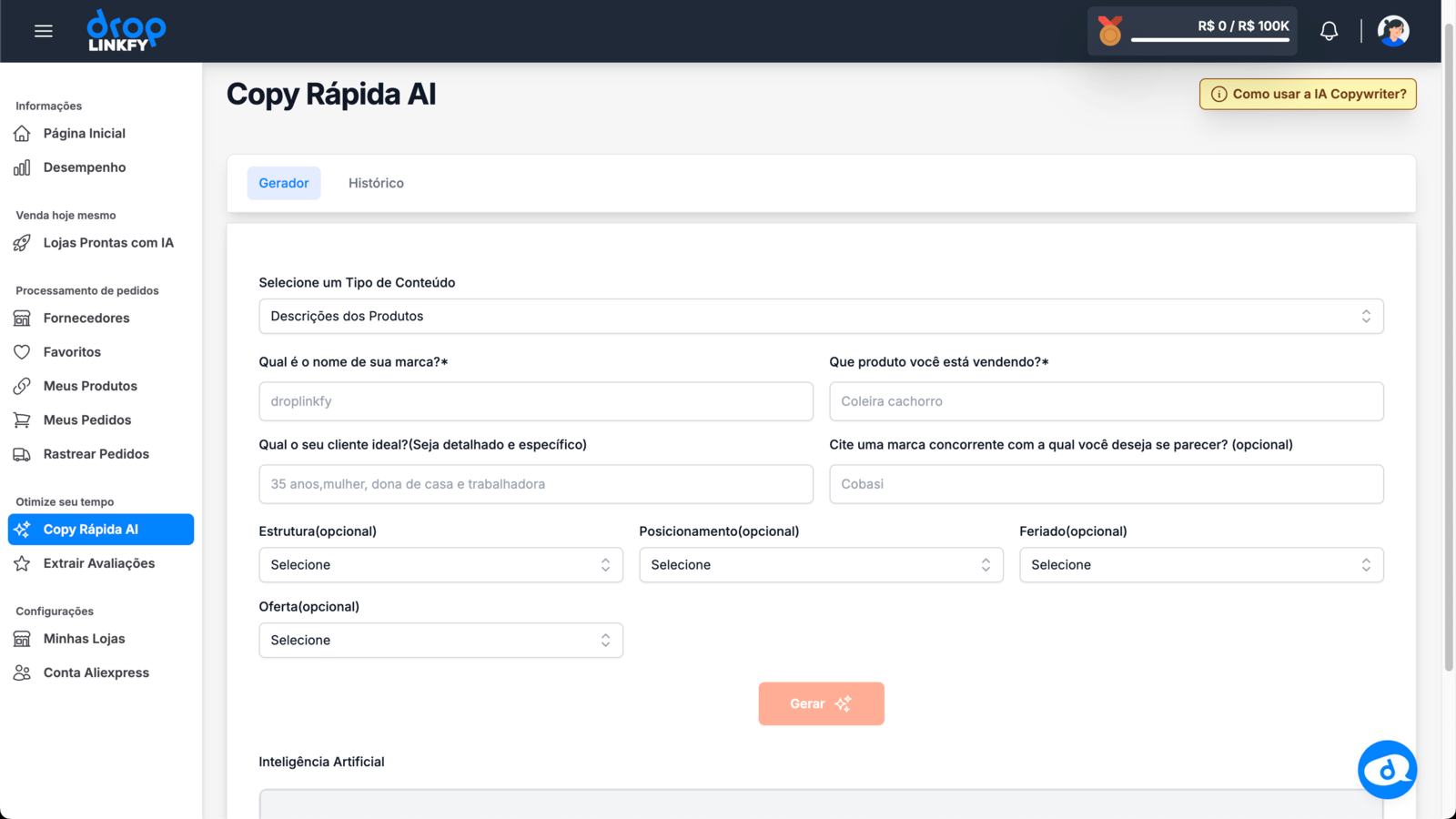The height and width of the screenshot is (819, 1456).
Task: Click the page vertical scrollbar
Action: tap(1449, 346)
